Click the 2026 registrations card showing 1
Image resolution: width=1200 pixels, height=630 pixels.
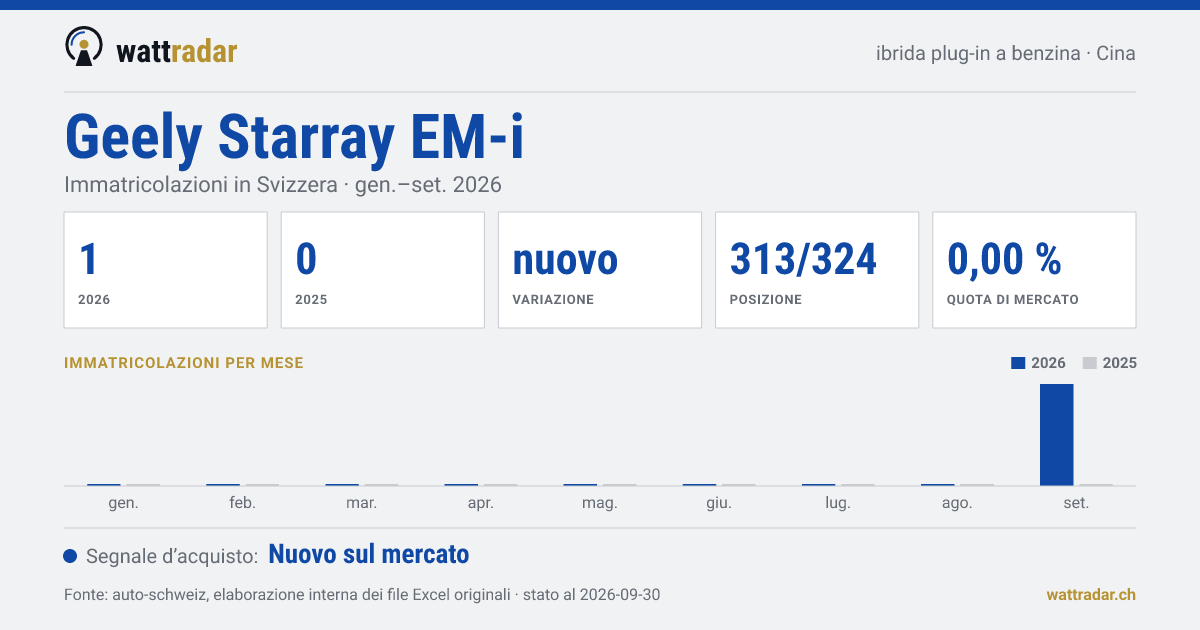pyautogui.click(x=166, y=270)
